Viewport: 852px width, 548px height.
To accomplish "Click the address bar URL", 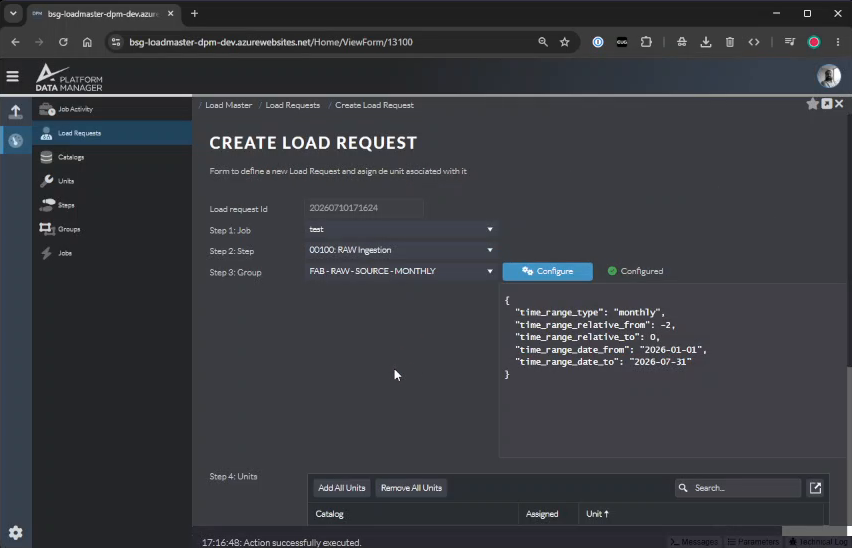I will click(271, 42).
